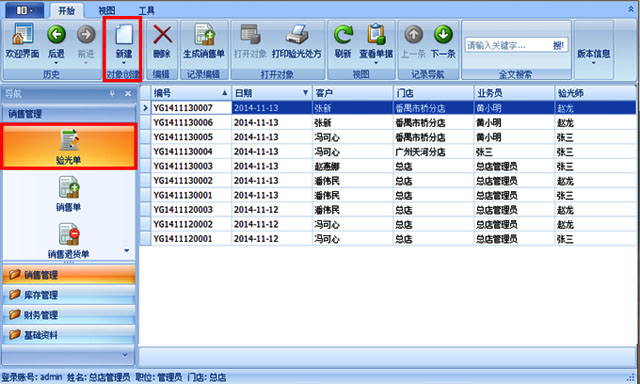Open the application menu button
Image resolution: width=640 pixels, height=384 pixels.
point(24,10)
